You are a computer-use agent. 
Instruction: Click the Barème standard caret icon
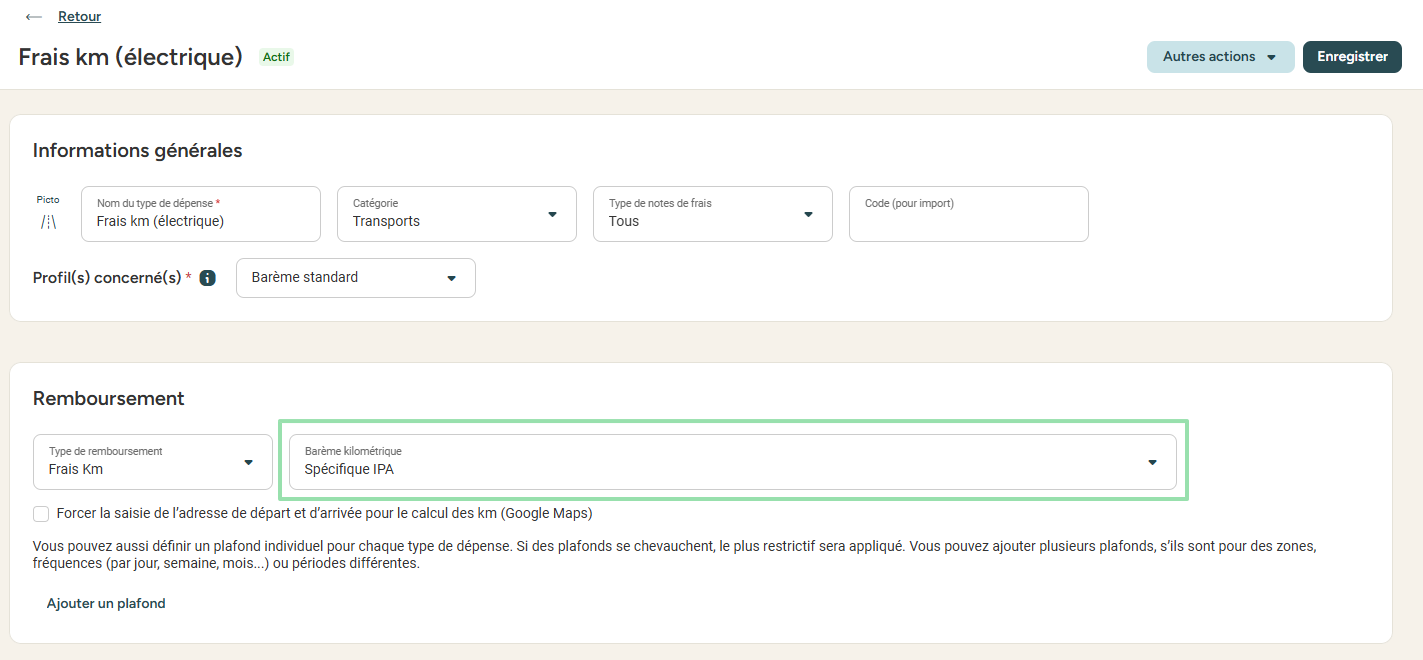point(451,278)
